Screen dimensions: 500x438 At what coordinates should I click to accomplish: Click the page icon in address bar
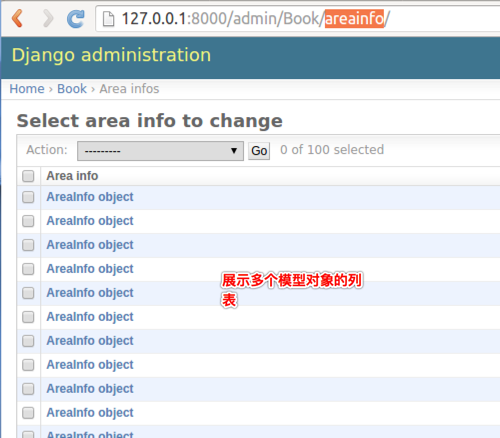click(x=108, y=18)
